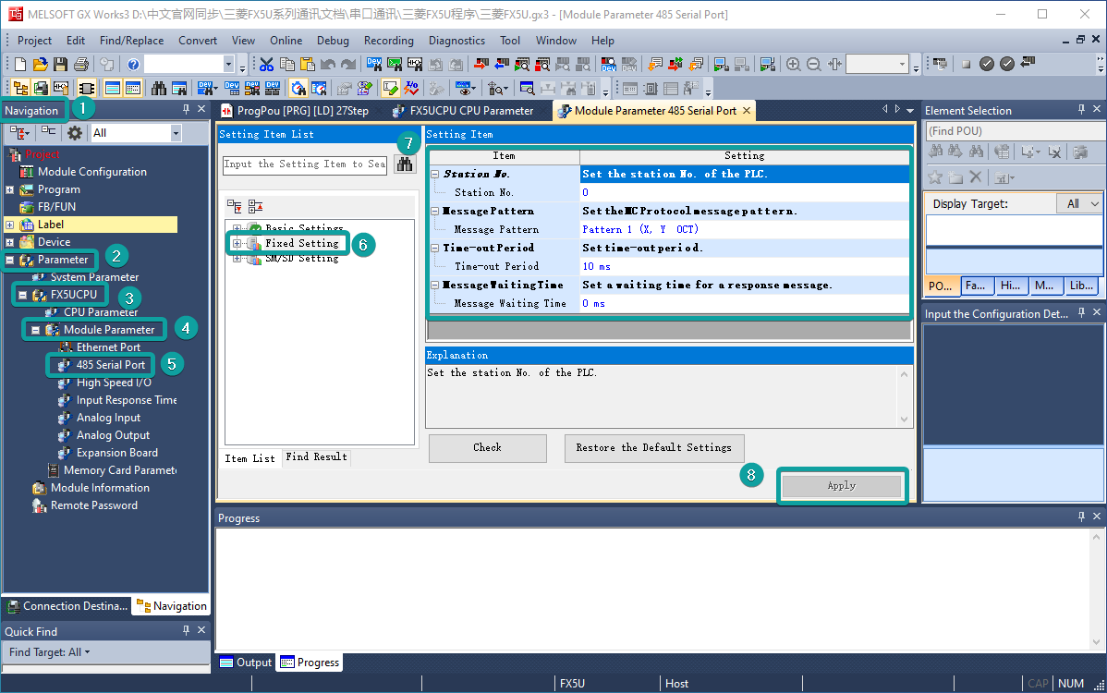Click the Cut scissors icon

(x=267, y=64)
